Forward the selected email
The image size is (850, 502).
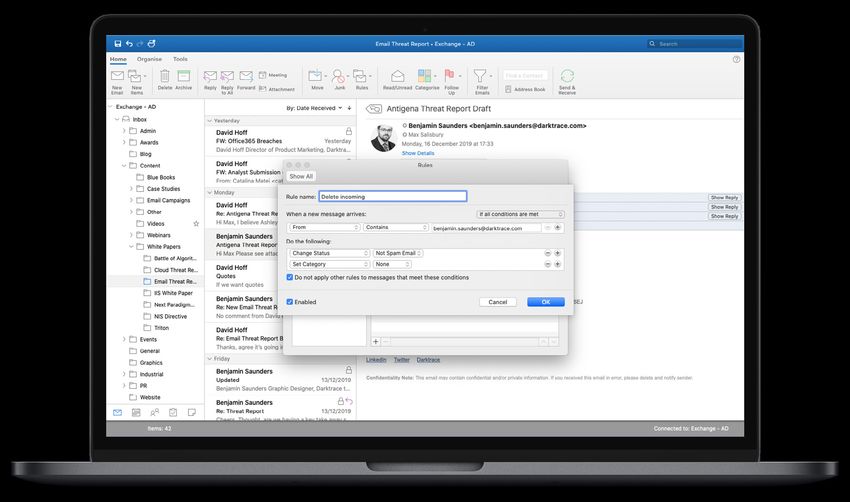point(246,79)
